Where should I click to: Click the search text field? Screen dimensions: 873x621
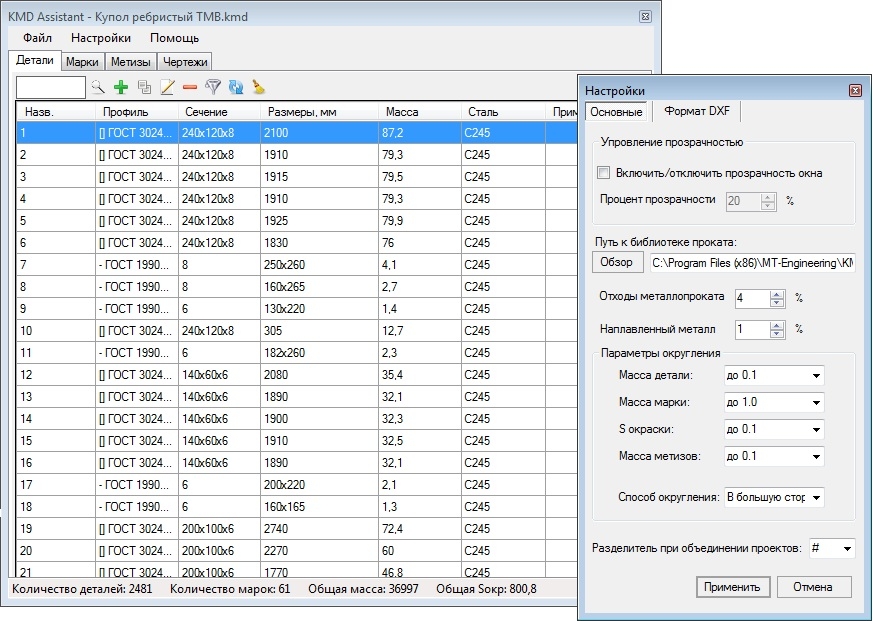51,87
